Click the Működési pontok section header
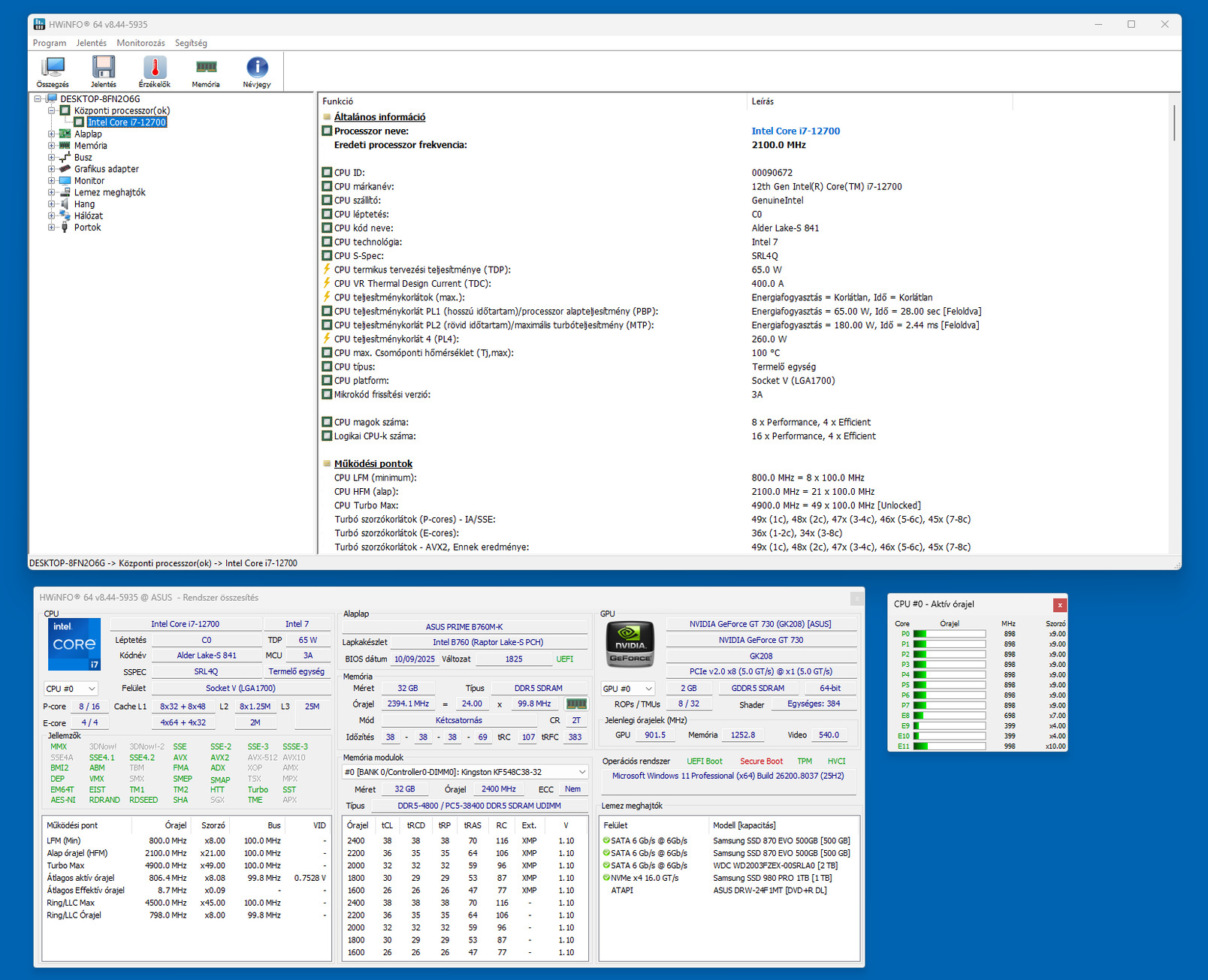The image size is (1208, 980). tap(373, 464)
